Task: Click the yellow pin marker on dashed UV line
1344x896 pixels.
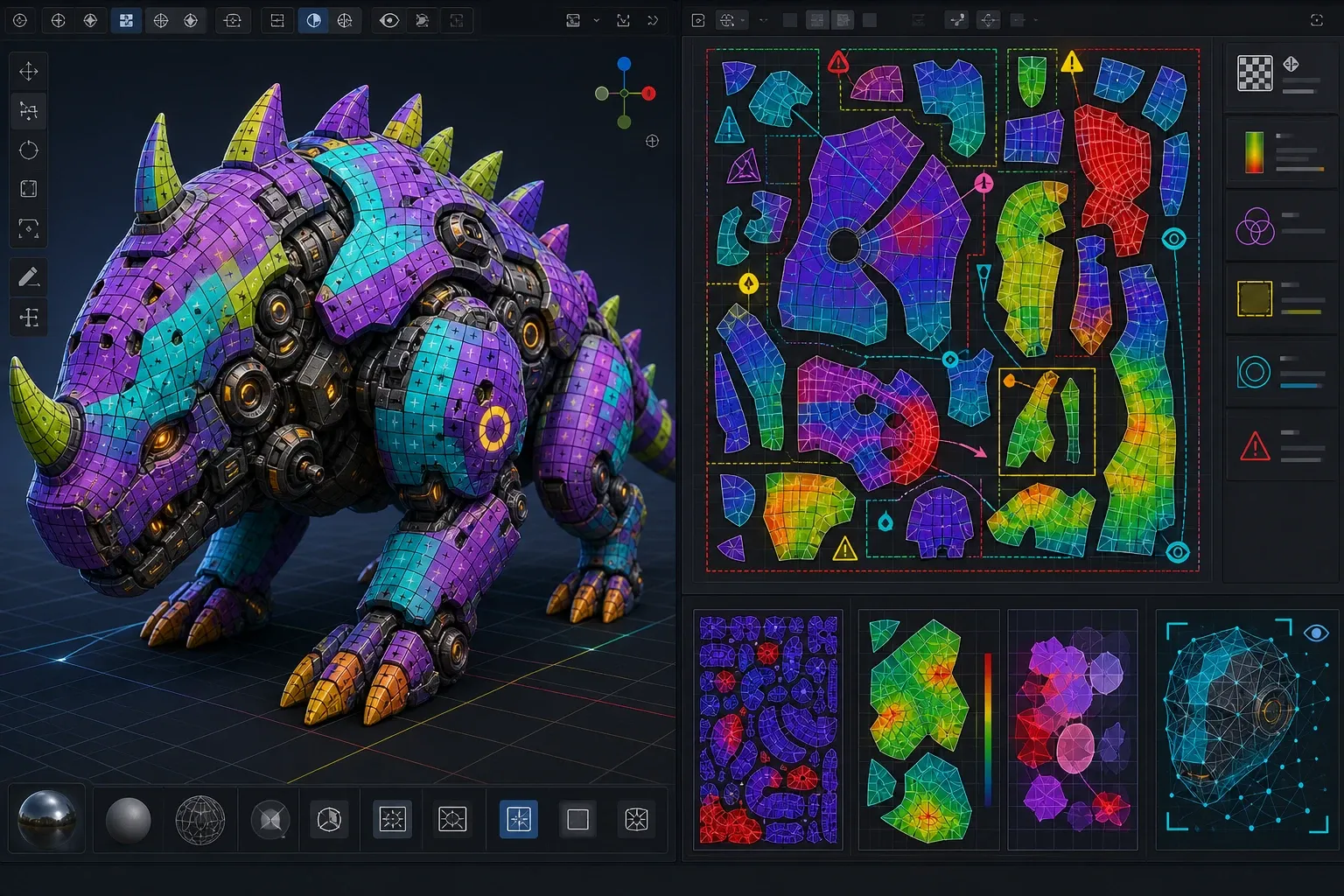Action: pos(749,283)
